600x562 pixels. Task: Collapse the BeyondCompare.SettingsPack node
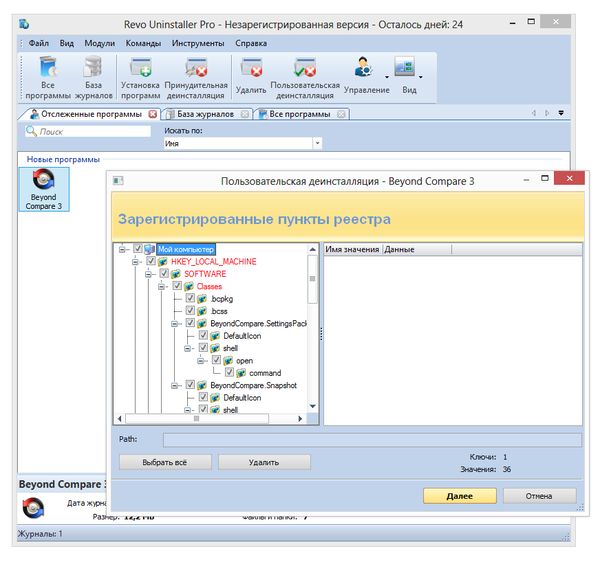click(x=174, y=324)
